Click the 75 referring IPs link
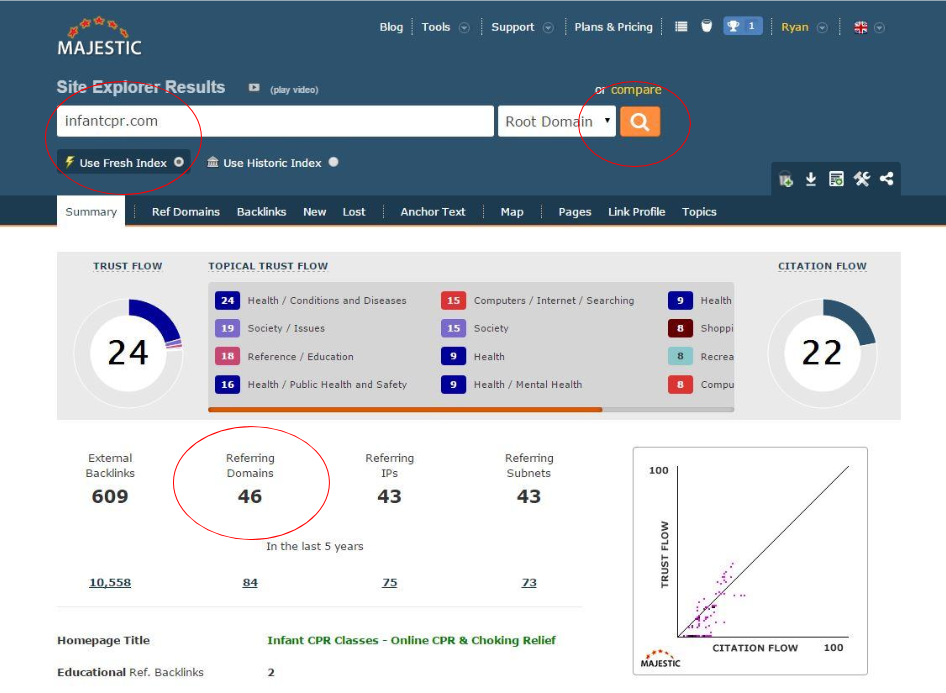Image resolution: width=946 pixels, height=693 pixels. (390, 583)
